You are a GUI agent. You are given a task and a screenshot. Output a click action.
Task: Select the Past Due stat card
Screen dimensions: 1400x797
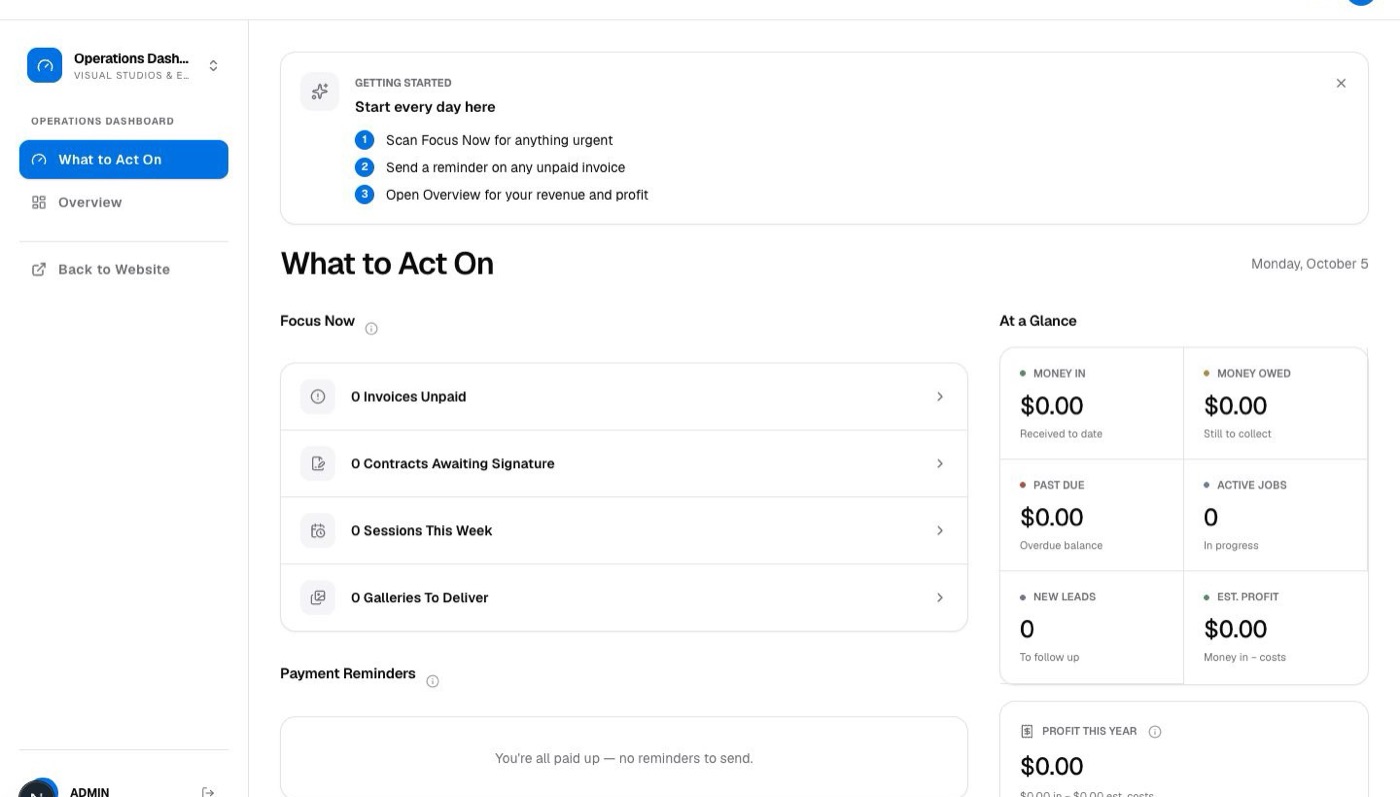(1091, 515)
